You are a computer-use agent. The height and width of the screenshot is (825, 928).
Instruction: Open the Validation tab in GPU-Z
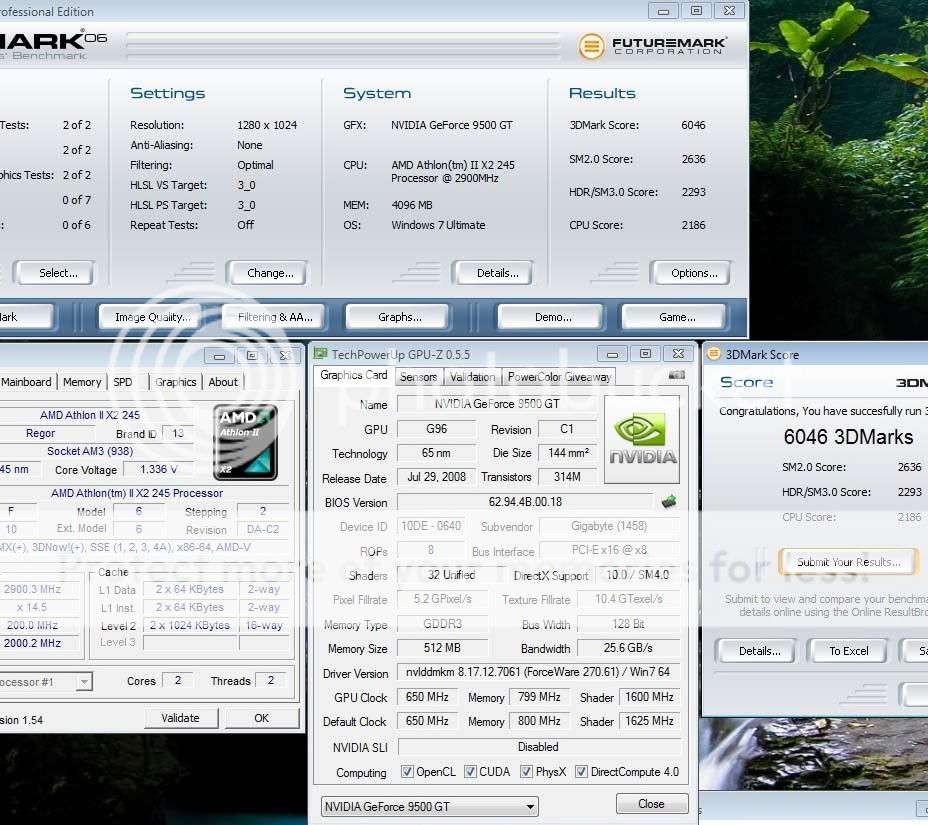coord(473,377)
